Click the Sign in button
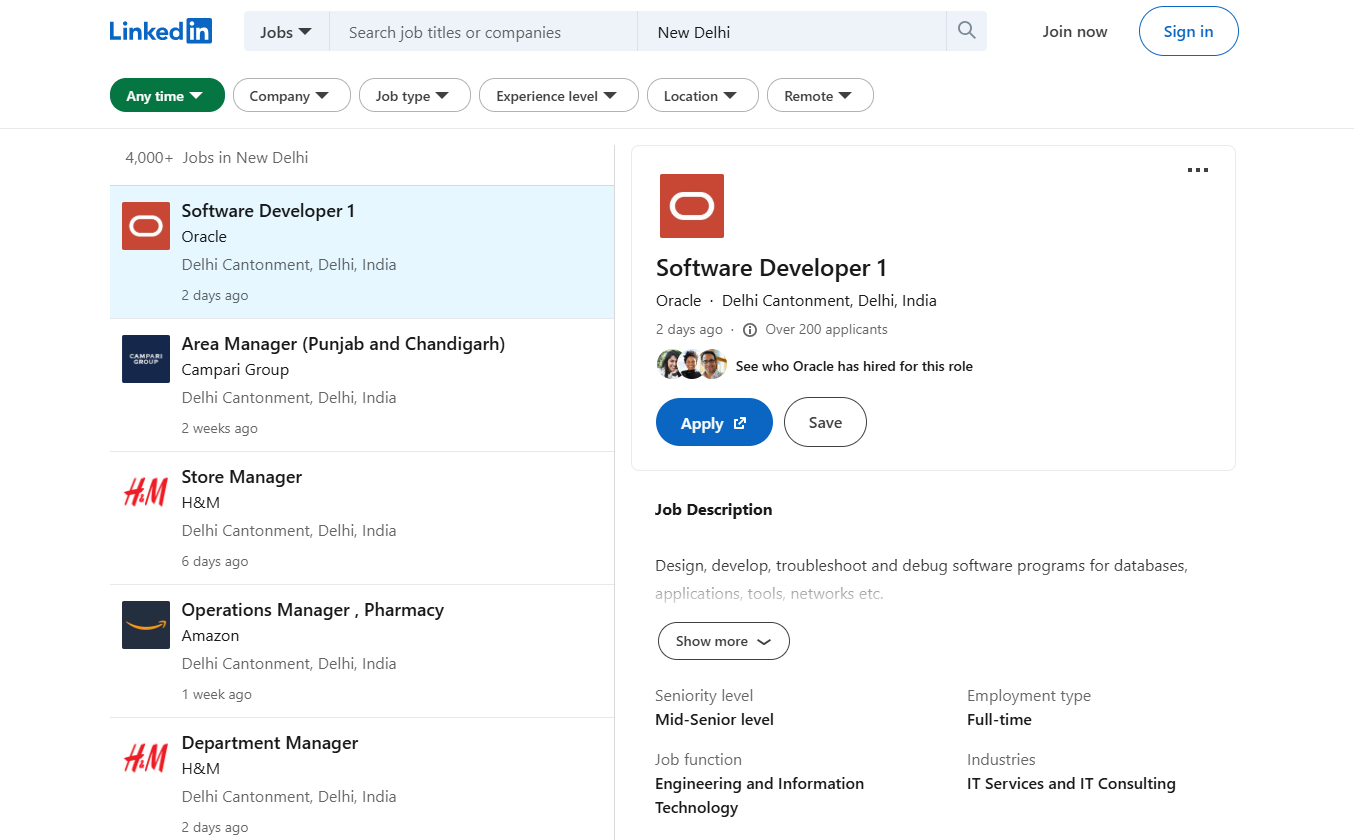 tap(1188, 31)
